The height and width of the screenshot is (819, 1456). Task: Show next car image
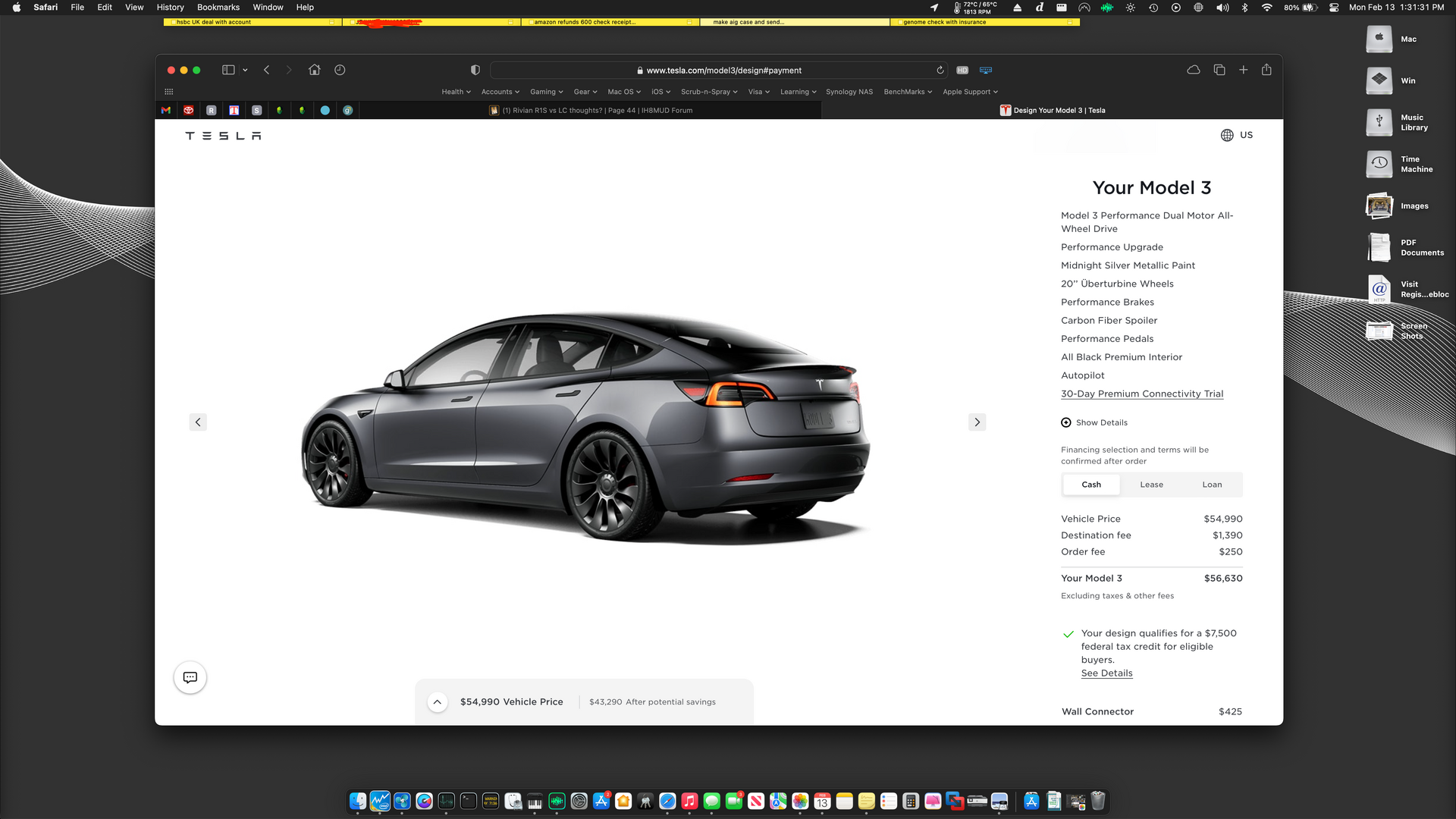[x=977, y=422]
